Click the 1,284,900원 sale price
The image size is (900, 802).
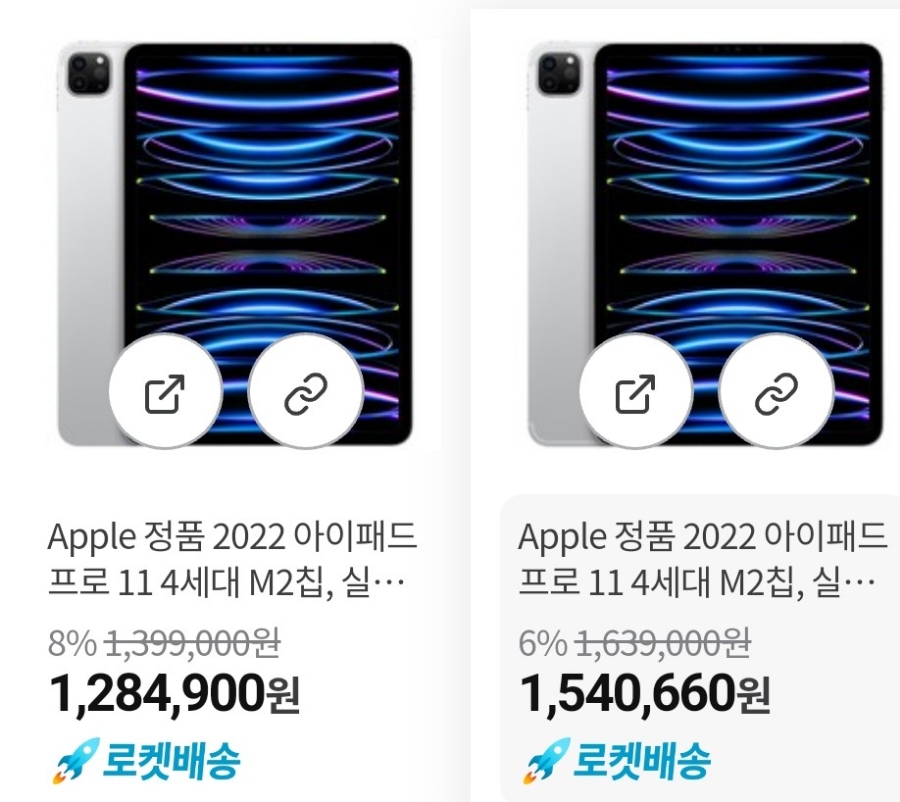174,693
